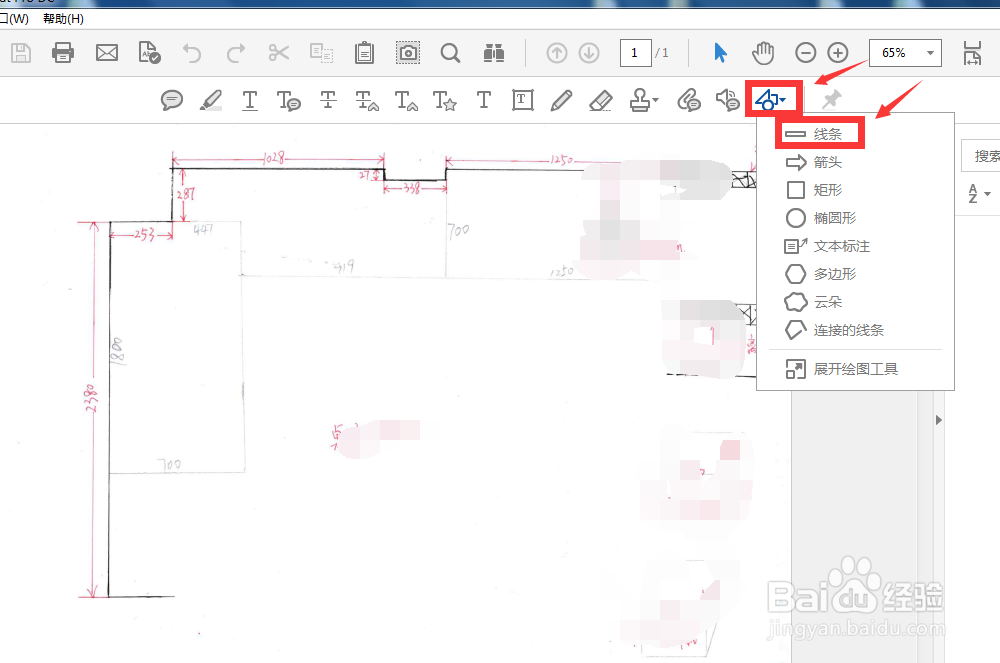
Task: Select the text box tool
Action: click(522, 100)
